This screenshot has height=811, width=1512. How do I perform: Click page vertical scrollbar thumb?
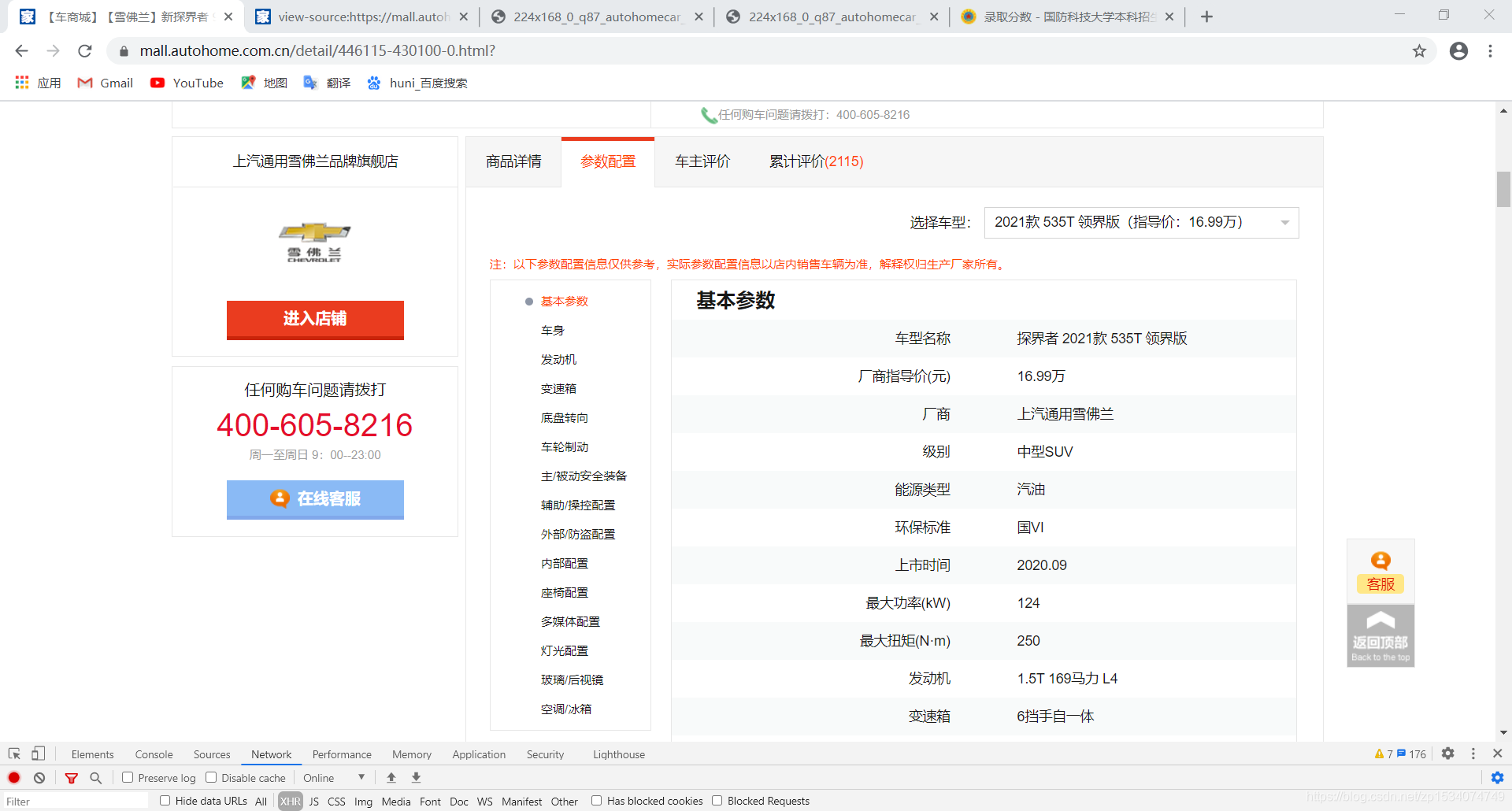tap(1503, 189)
